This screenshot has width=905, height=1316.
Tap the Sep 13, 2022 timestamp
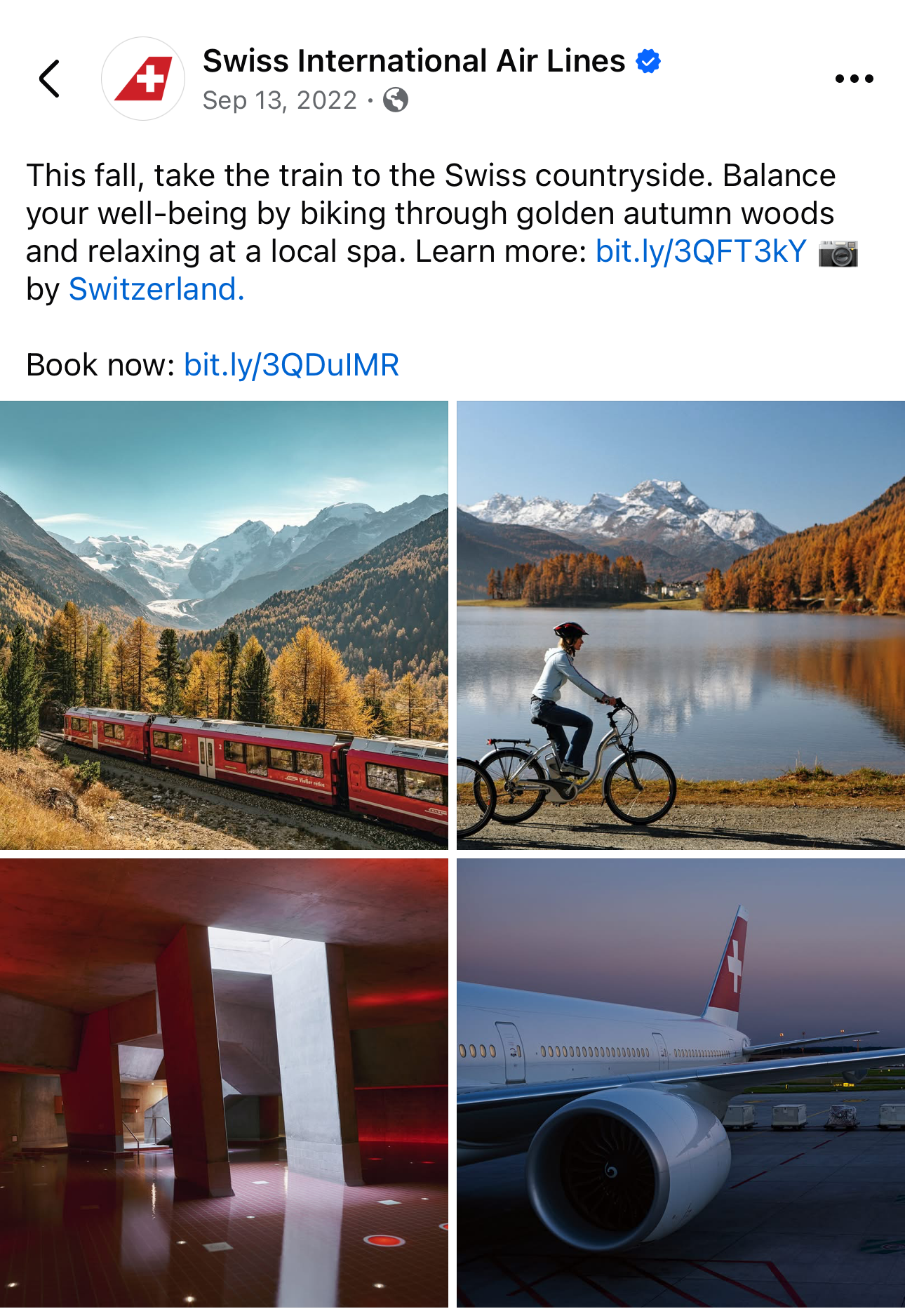tap(280, 100)
